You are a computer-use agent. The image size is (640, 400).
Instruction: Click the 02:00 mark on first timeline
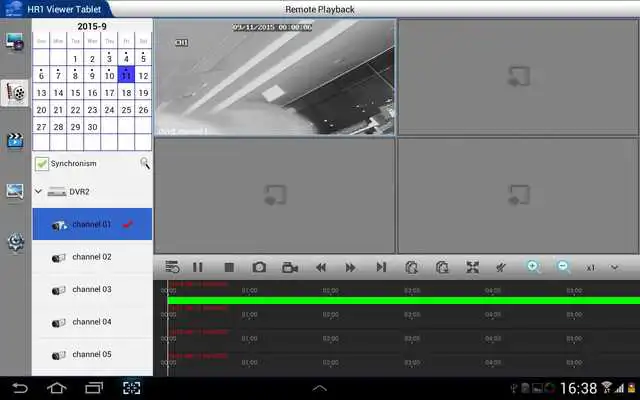(x=330, y=291)
